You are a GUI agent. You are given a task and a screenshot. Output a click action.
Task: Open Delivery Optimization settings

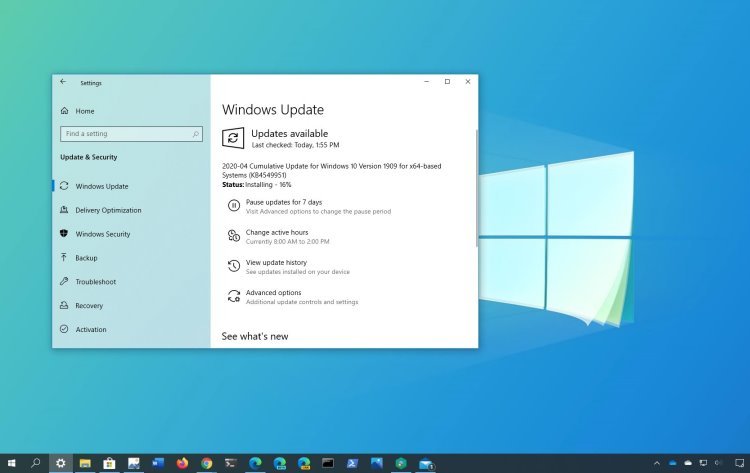tap(100, 210)
